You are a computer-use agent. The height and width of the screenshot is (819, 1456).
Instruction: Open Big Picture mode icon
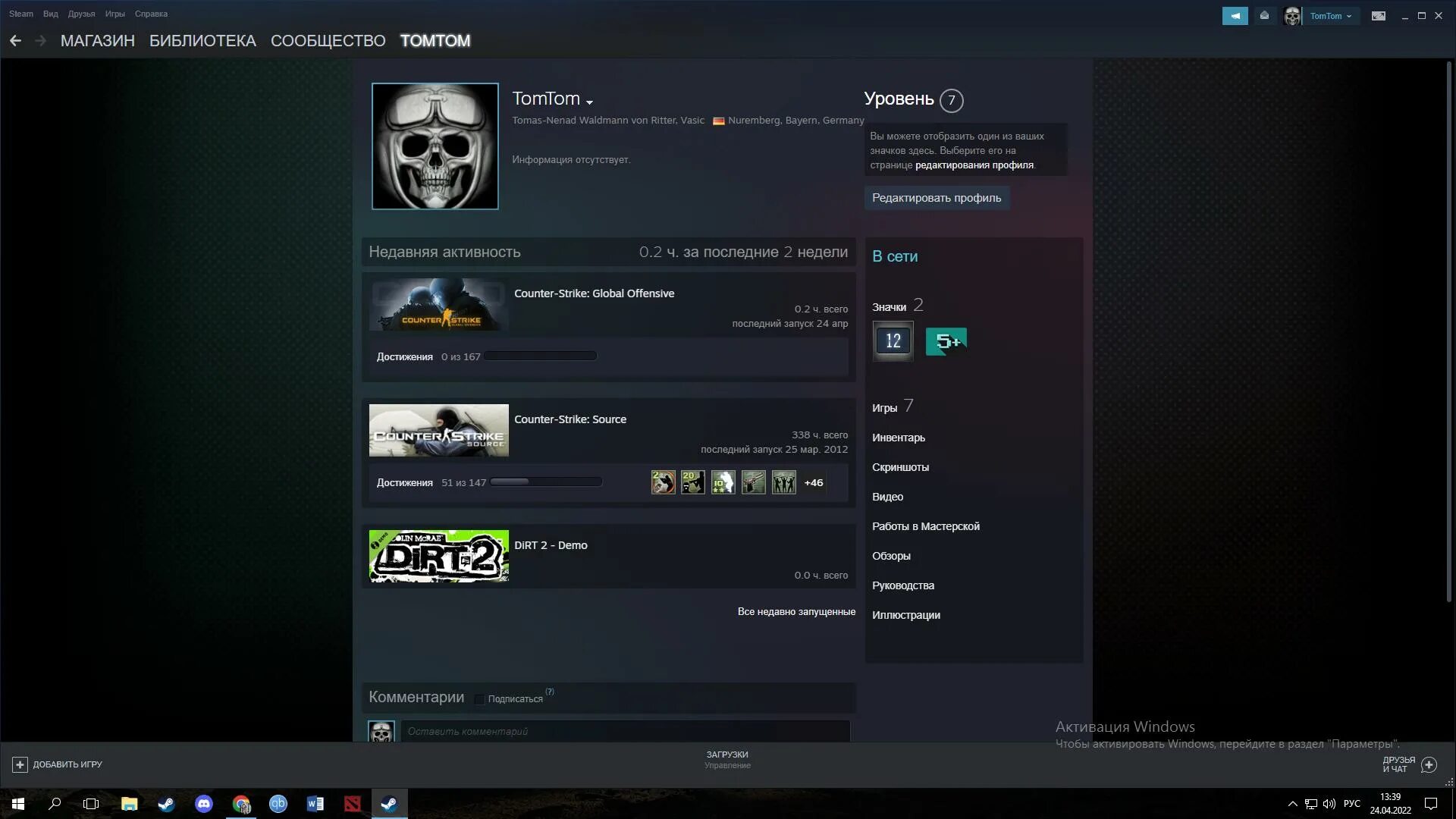[1379, 16]
